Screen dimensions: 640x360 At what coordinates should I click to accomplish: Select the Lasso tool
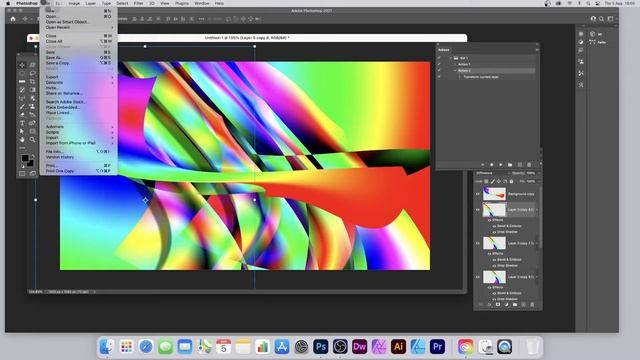click(x=32, y=73)
